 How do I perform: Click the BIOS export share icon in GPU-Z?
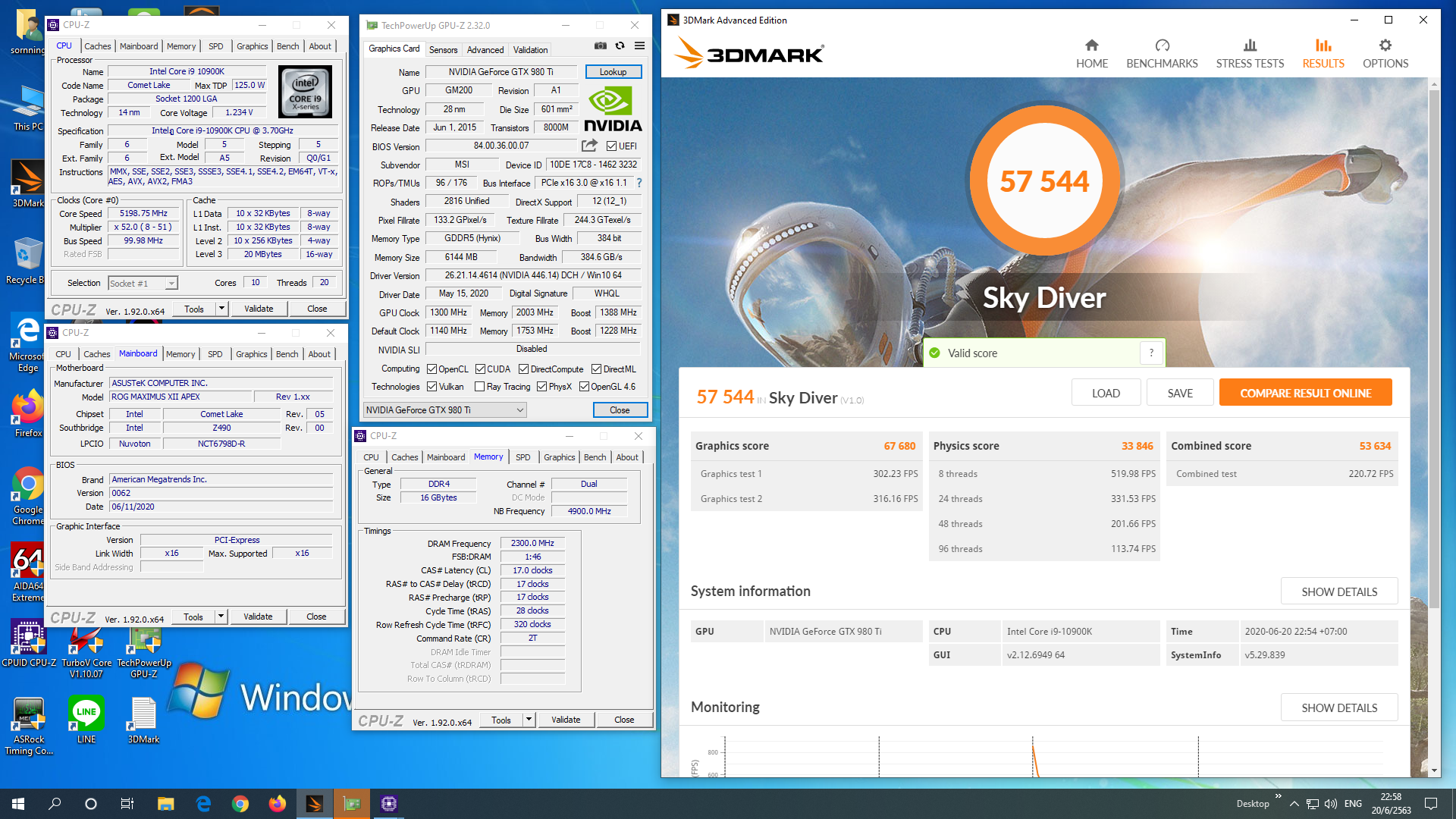(x=589, y=145)
